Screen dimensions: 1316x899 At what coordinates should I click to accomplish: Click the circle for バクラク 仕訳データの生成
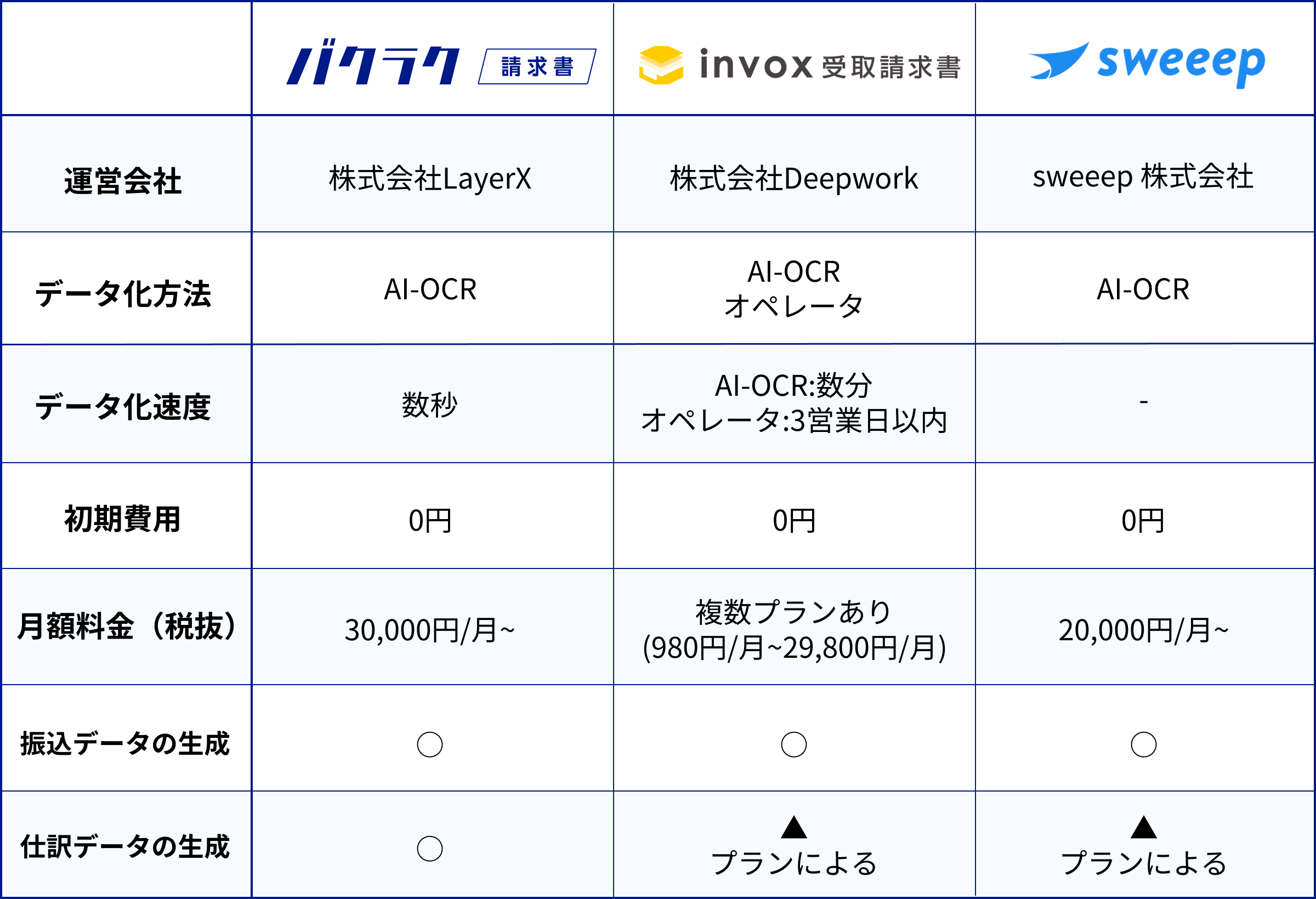click(430, 849)
